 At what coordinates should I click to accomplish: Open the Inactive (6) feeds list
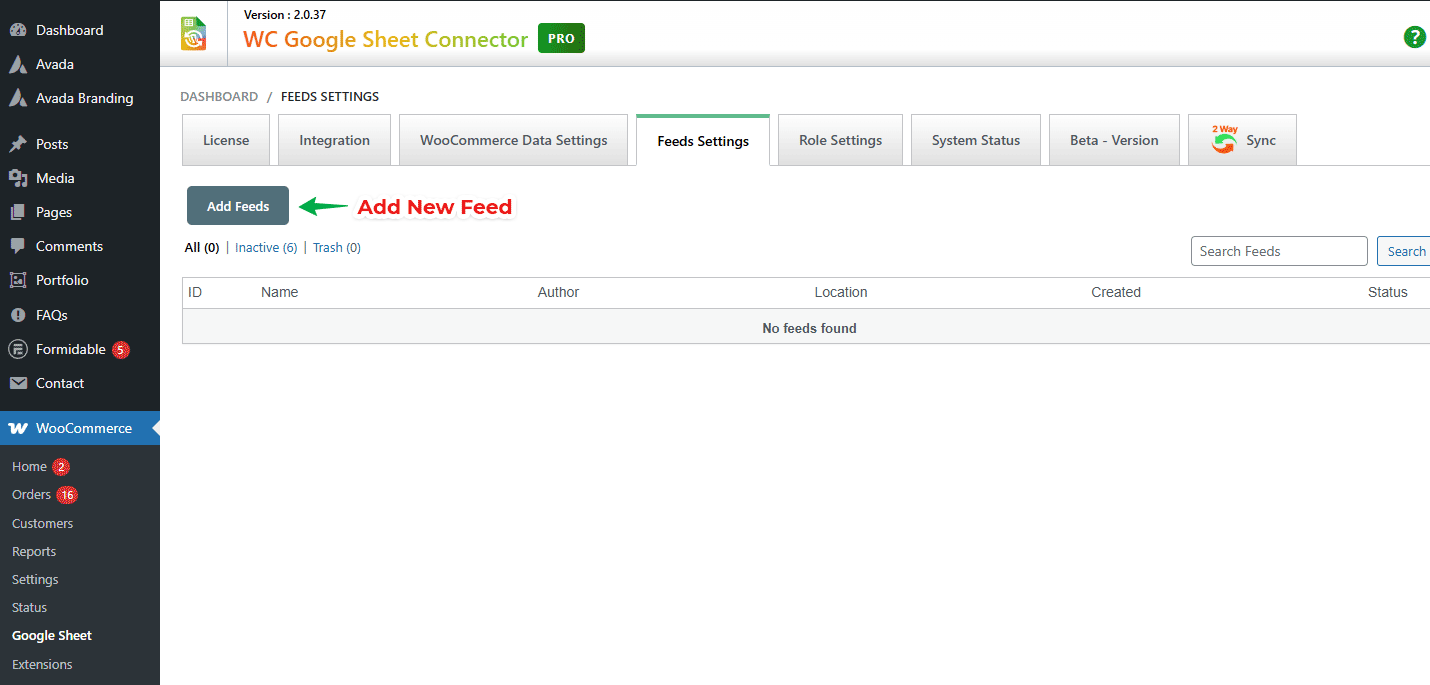click(x=265, y=247)
